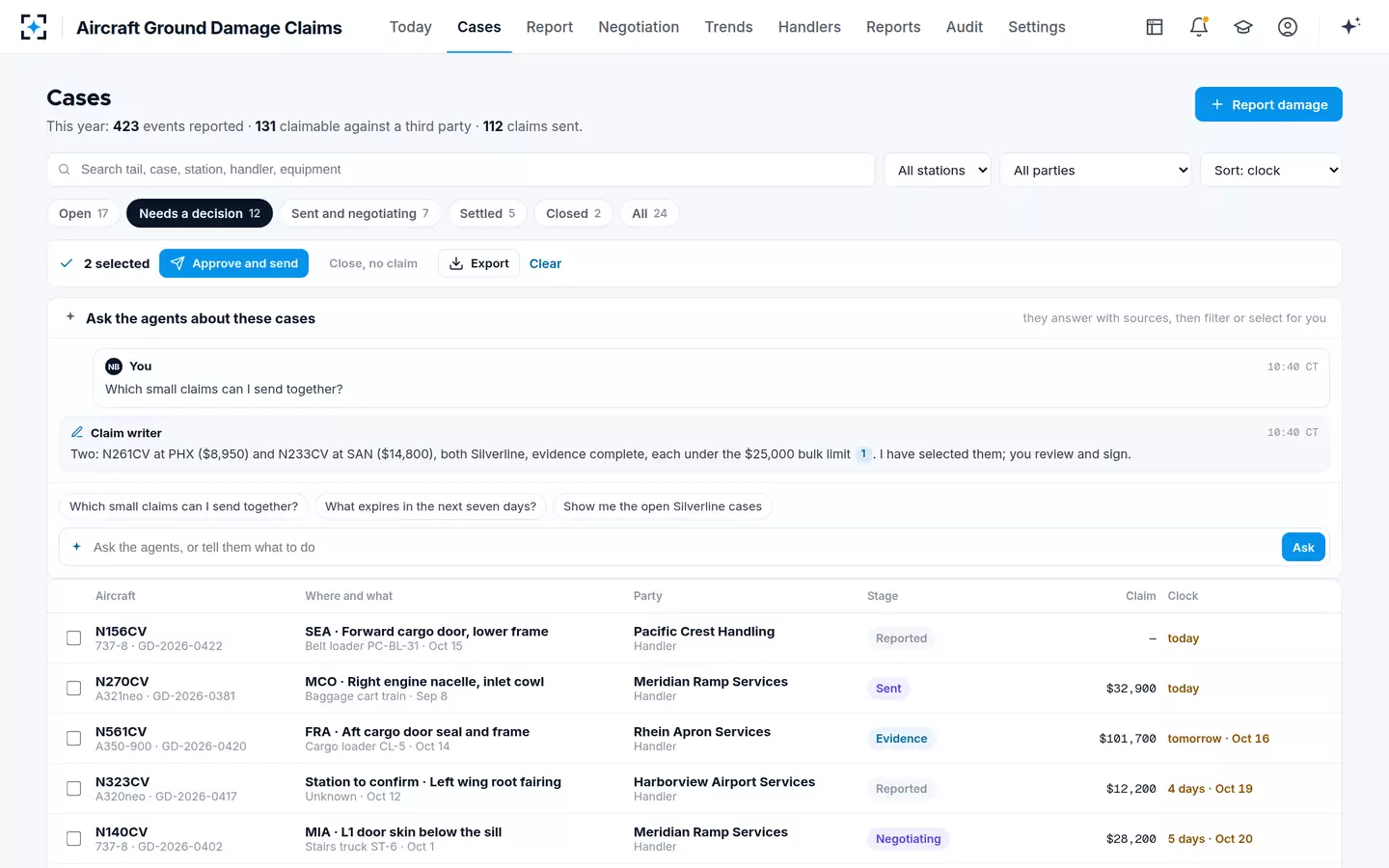Check the N561CV row checkbox
Viewport: 1389px width, 868px height.
(73, 739)
